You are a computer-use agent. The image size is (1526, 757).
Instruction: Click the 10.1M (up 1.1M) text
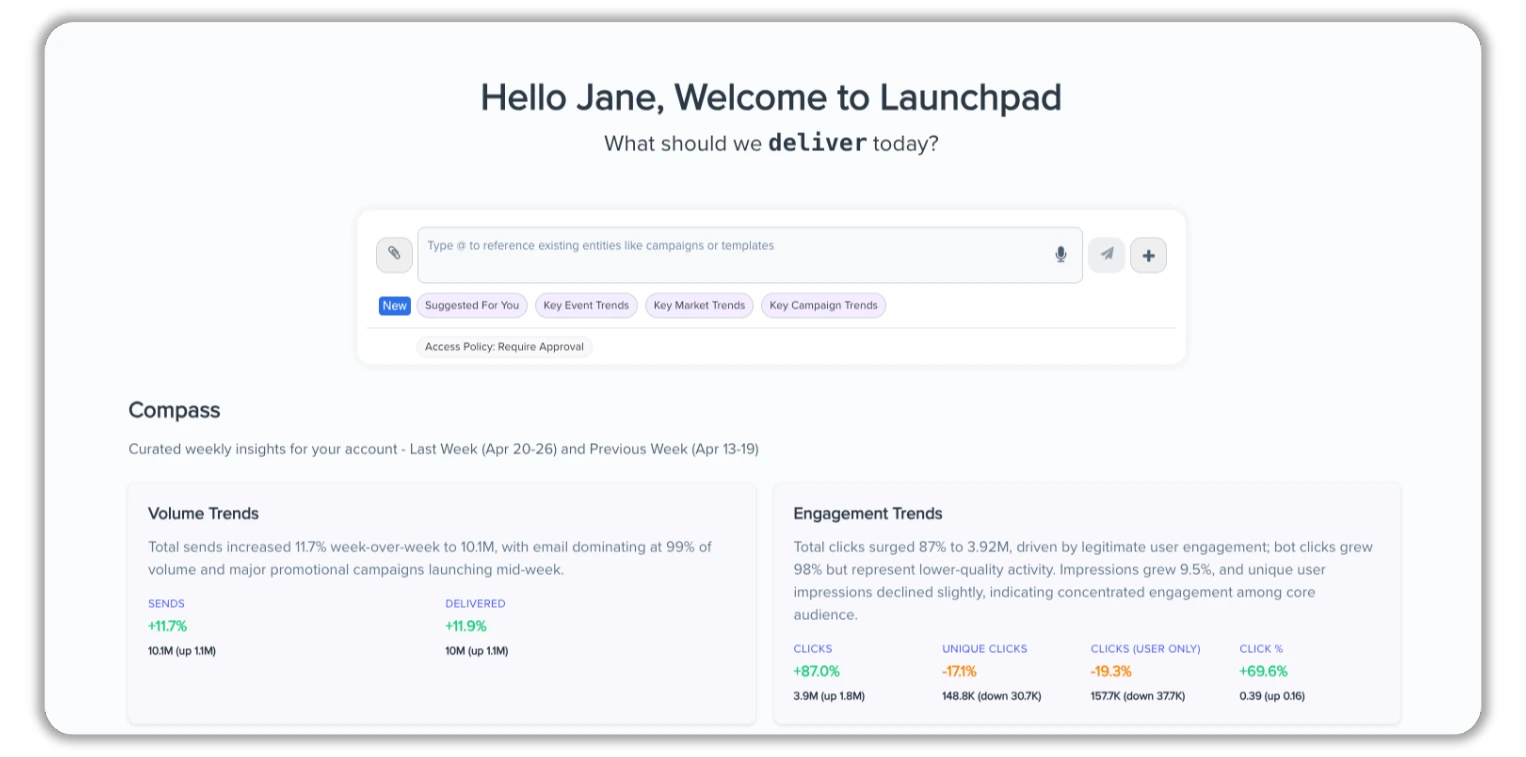(182, 651)
